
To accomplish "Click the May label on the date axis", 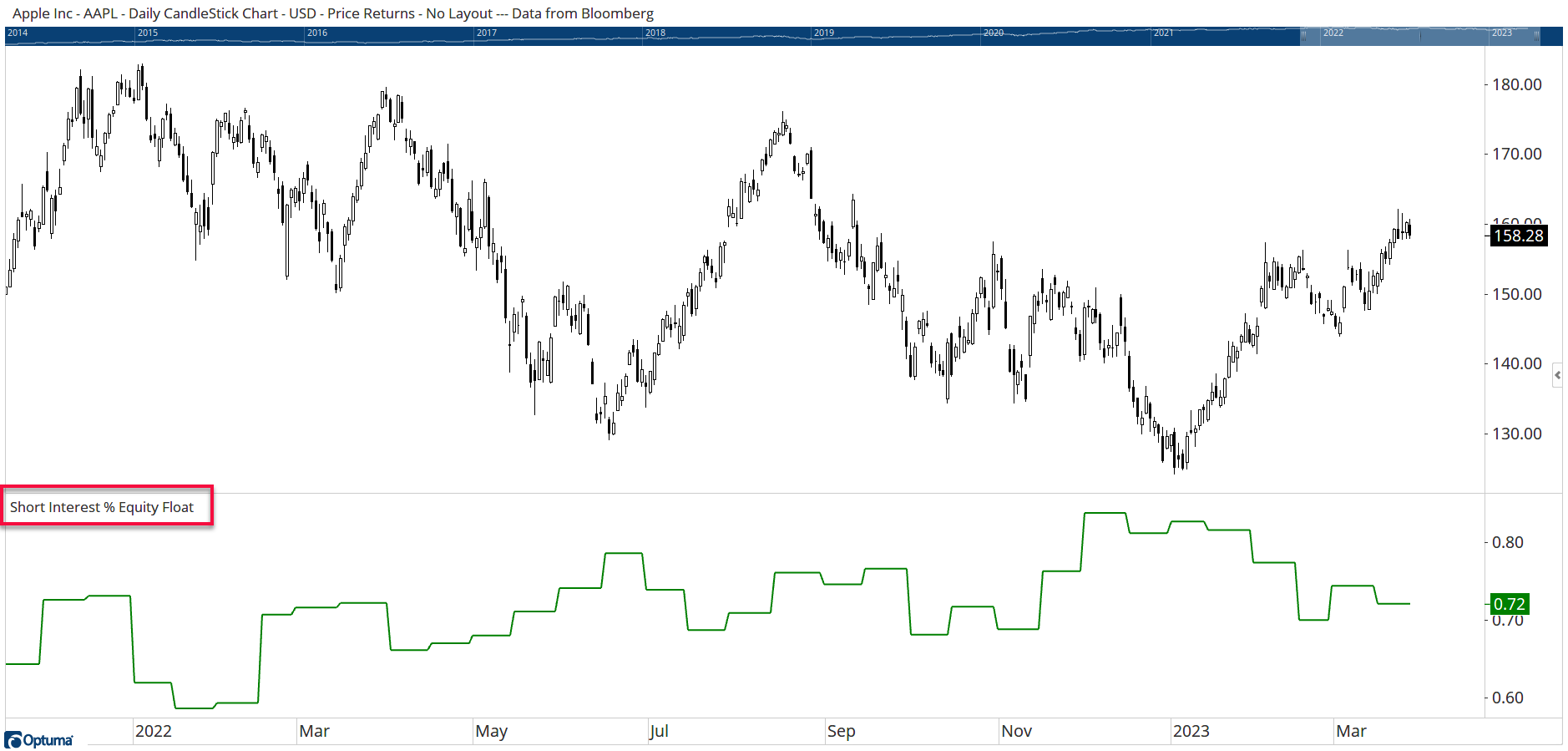I will (492, 731).
